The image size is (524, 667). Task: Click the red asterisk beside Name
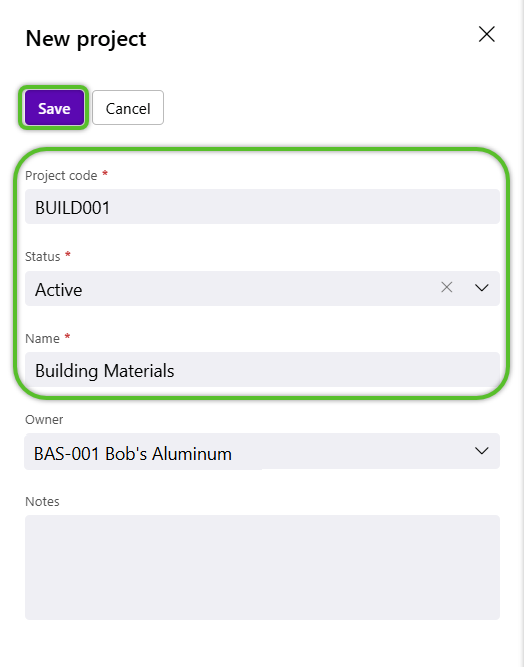67,336
